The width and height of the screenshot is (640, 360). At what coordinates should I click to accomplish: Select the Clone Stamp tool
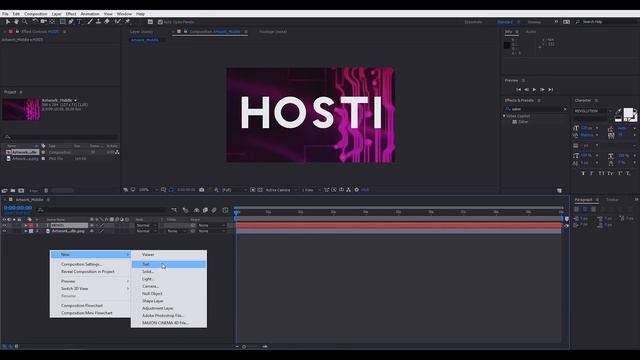click(x=98, y=22)
